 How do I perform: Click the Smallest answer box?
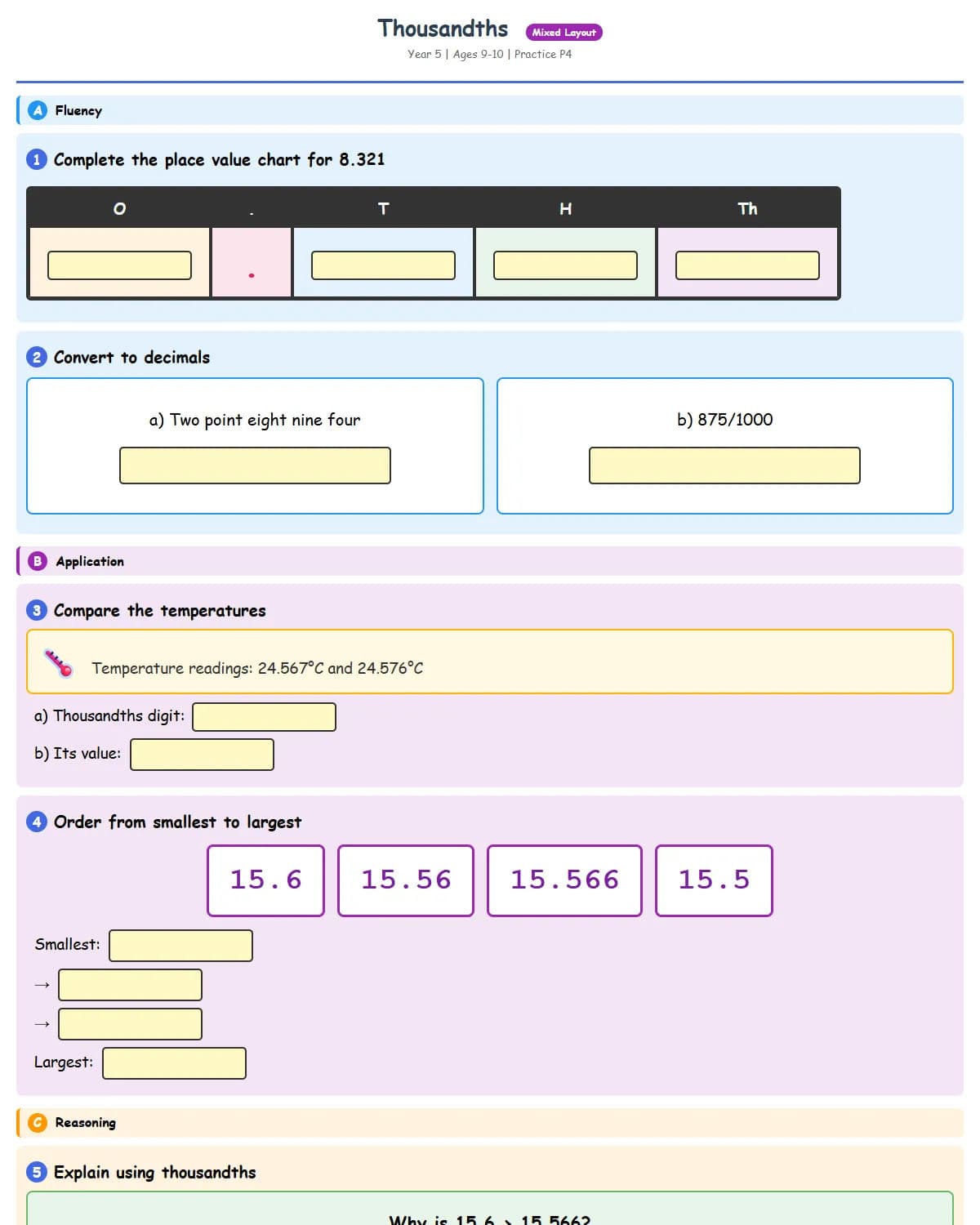[x=181, y=945]
